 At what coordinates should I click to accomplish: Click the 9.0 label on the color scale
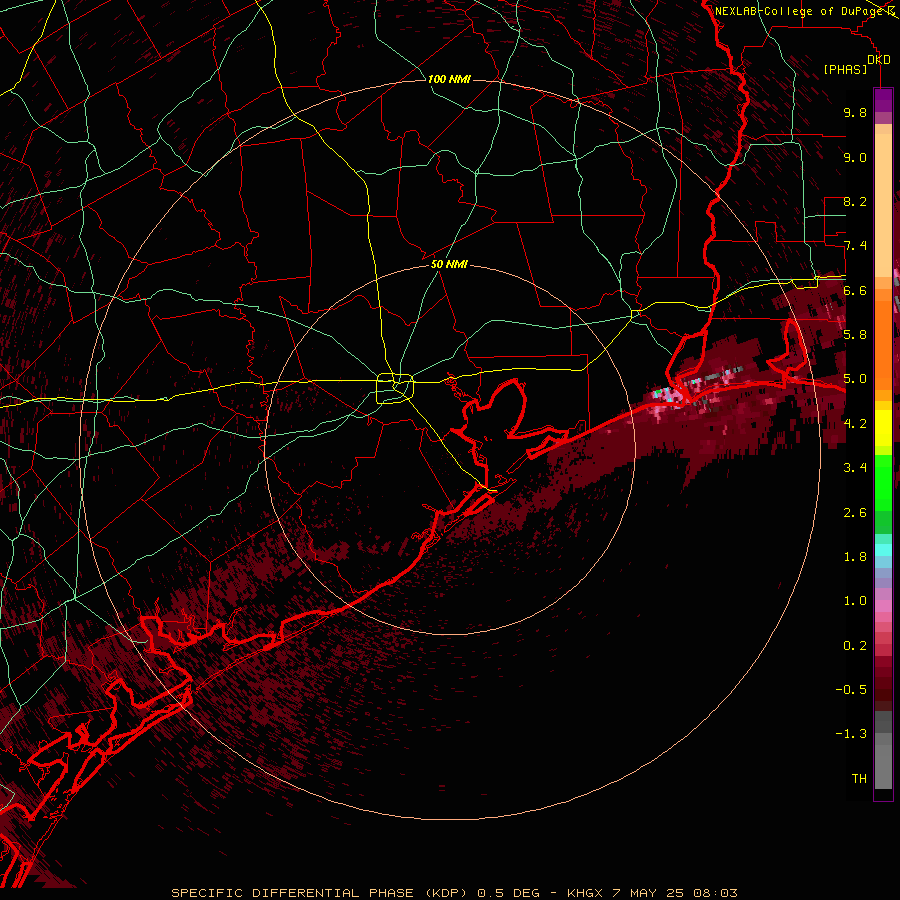(x=855, y=157)
